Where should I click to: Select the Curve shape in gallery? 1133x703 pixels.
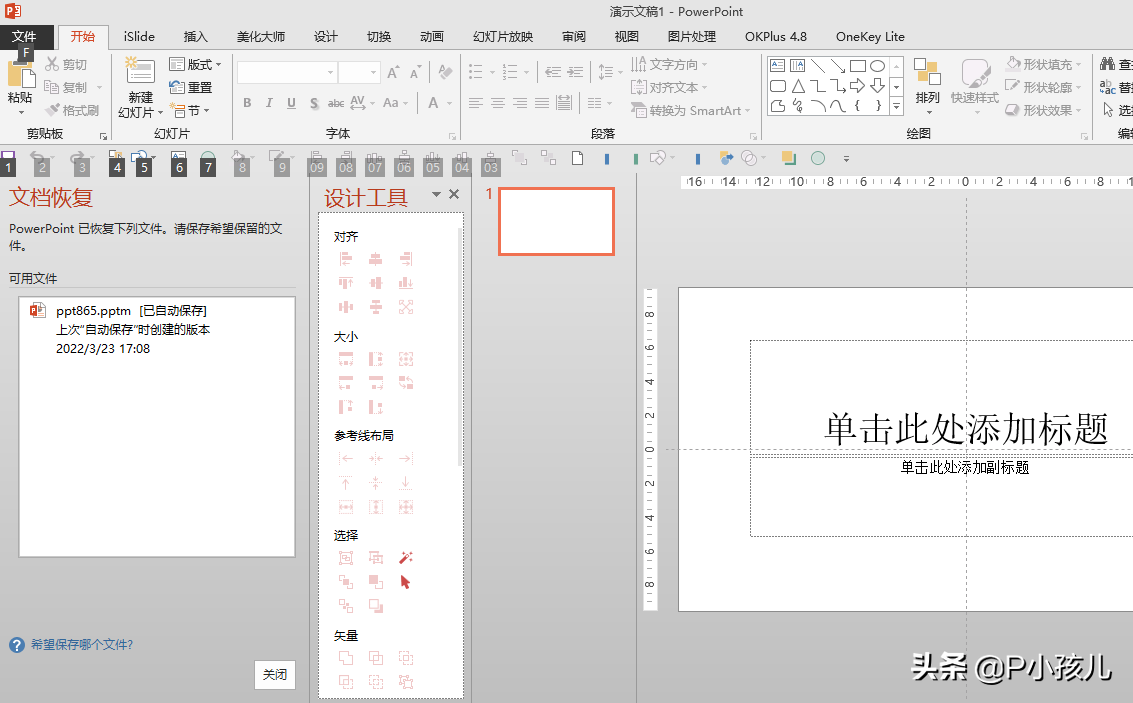pyautogui.click(x=837, y=106)
